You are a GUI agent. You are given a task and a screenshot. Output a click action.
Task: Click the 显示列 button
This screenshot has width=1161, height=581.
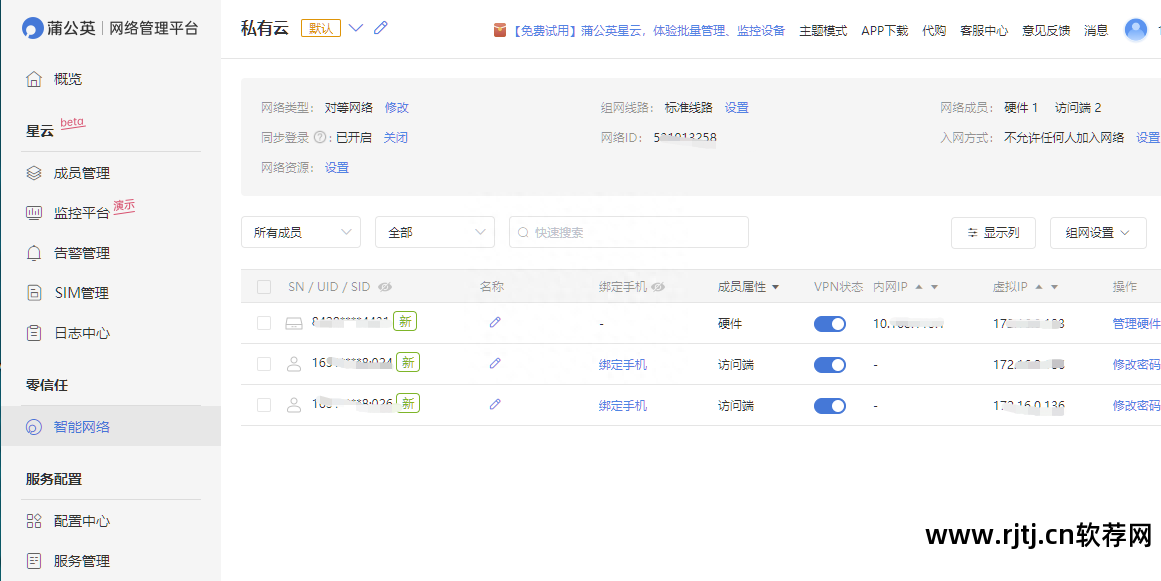click(993, 232)
